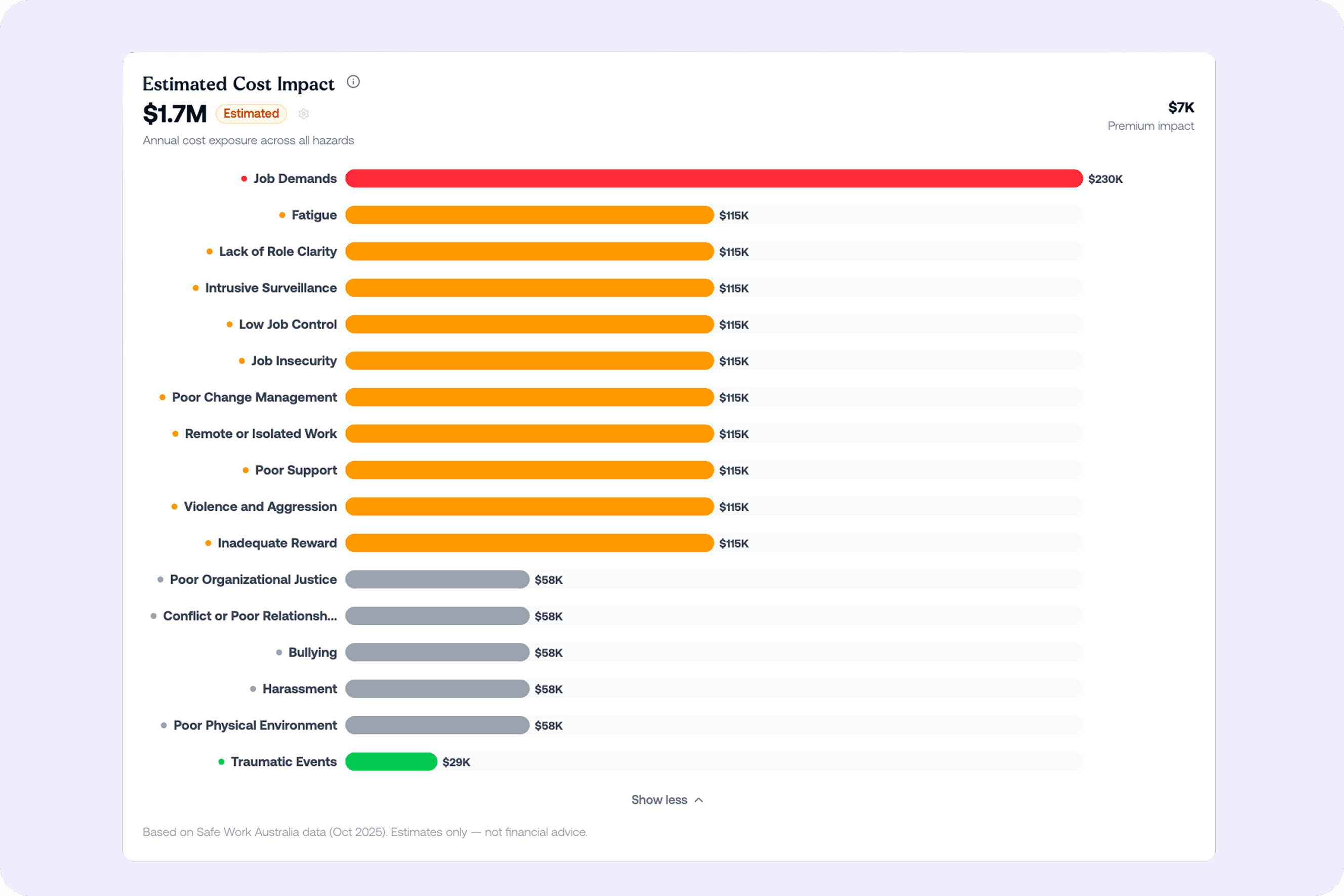Click the $1.7M total figure
The height and width of the screenshot is (896, 1344).
tap(175, 114)
